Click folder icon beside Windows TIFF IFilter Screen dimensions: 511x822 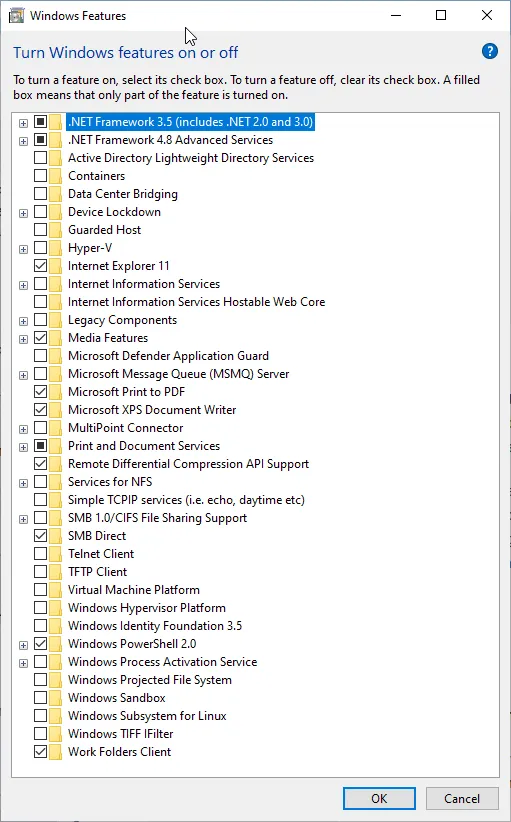coord(56,733)
